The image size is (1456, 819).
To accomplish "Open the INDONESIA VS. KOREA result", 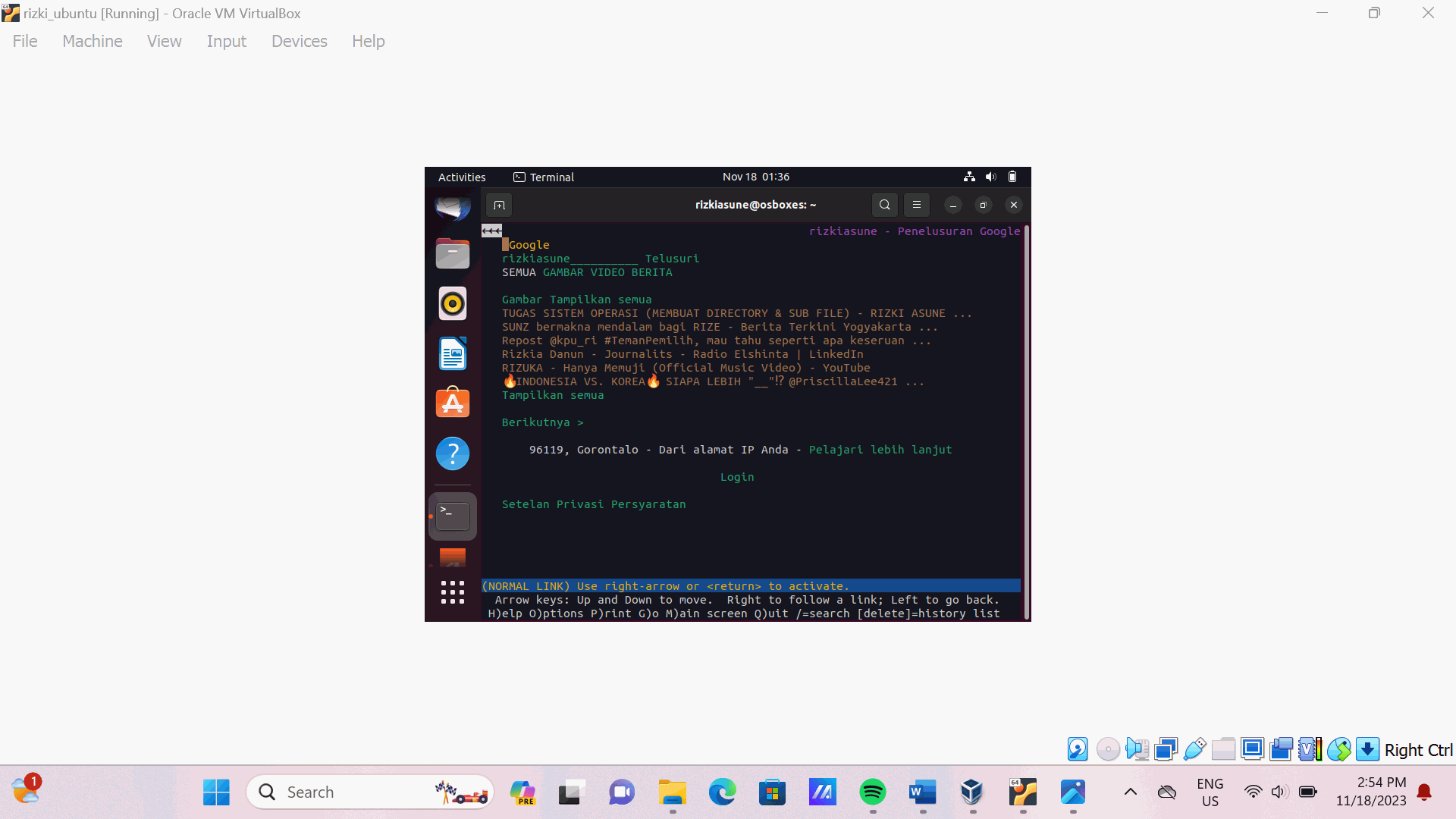I will coord(713,381).
